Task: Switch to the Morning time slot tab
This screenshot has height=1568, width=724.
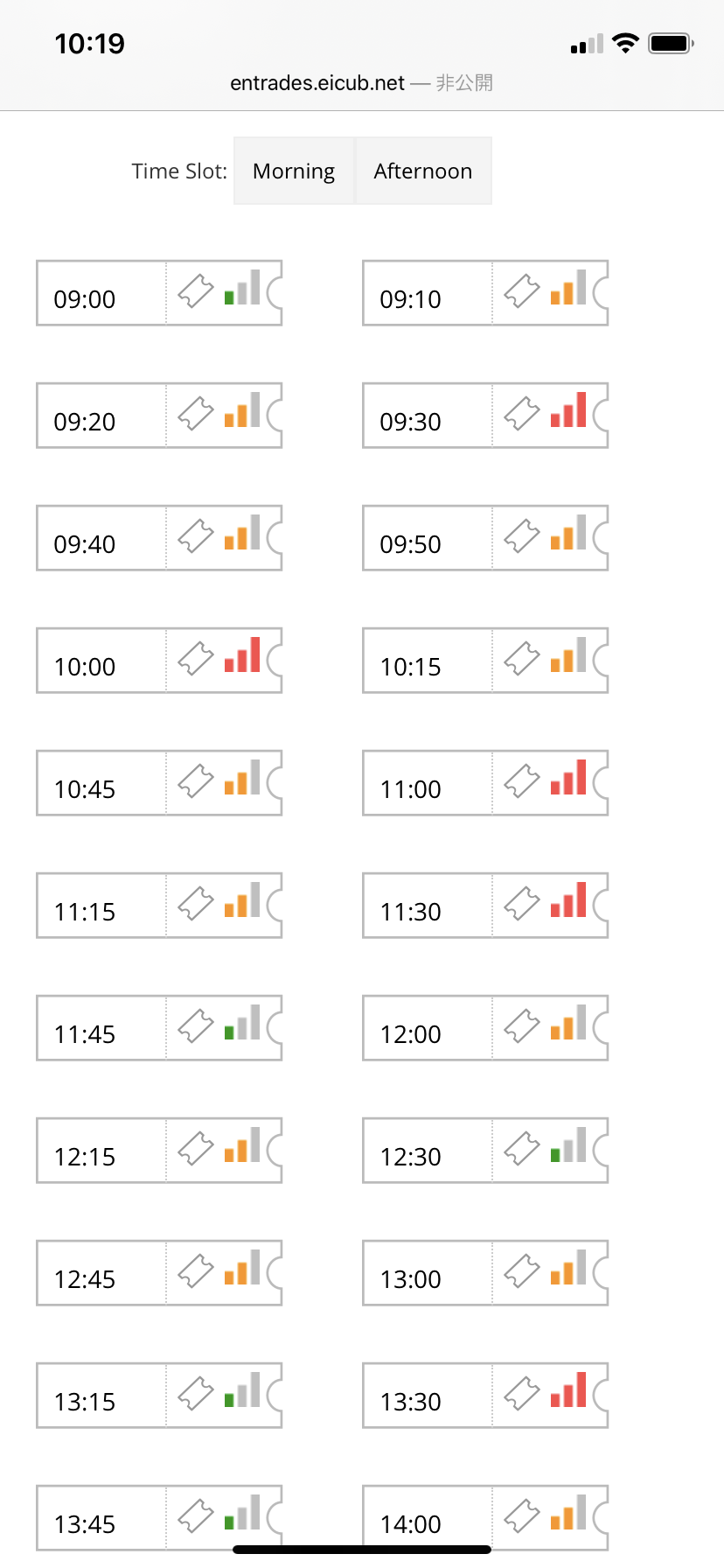Action: [x=294, y=171]
